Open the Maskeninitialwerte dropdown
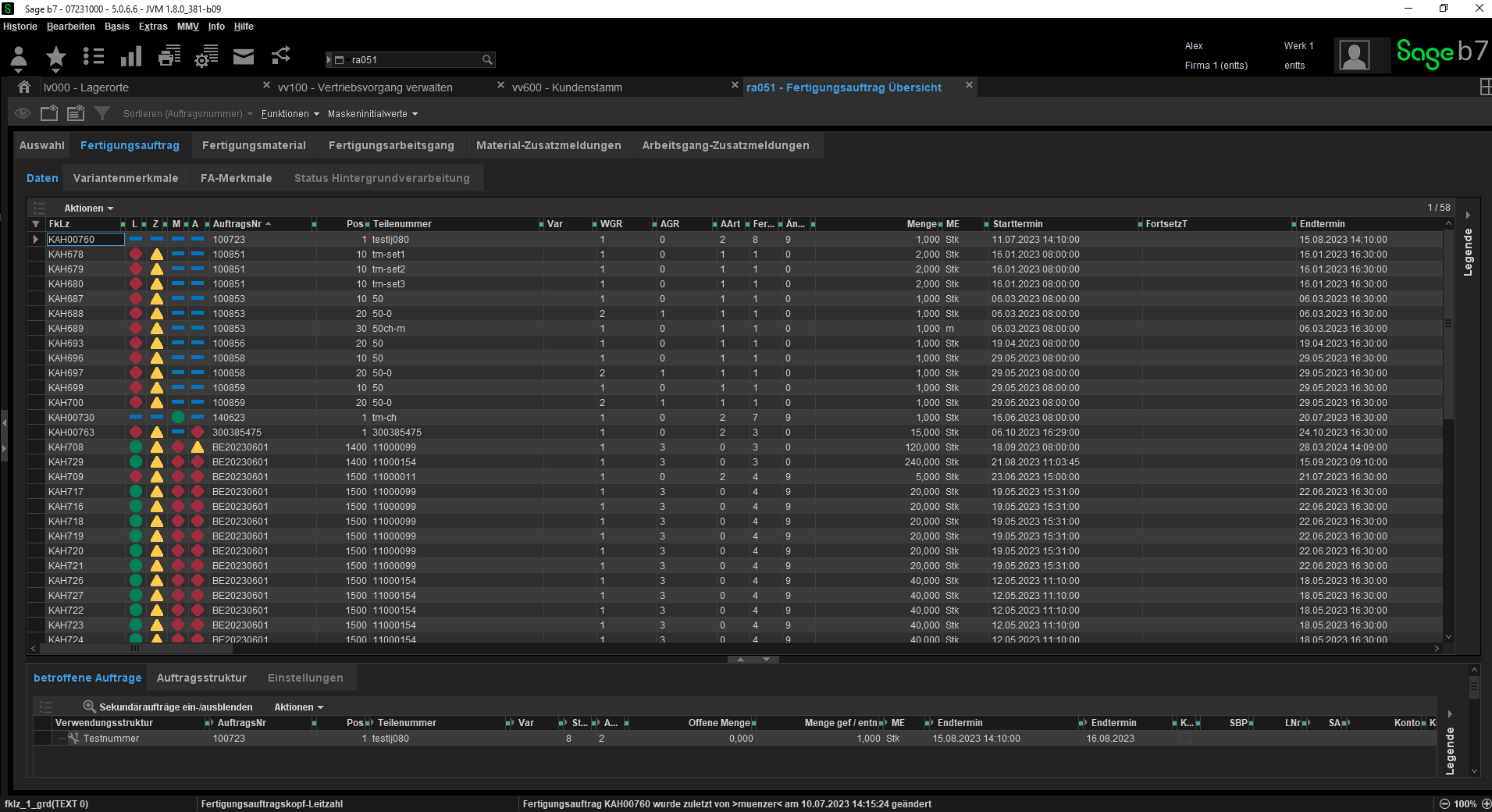The image size is (1492, 812). (372, 114)
